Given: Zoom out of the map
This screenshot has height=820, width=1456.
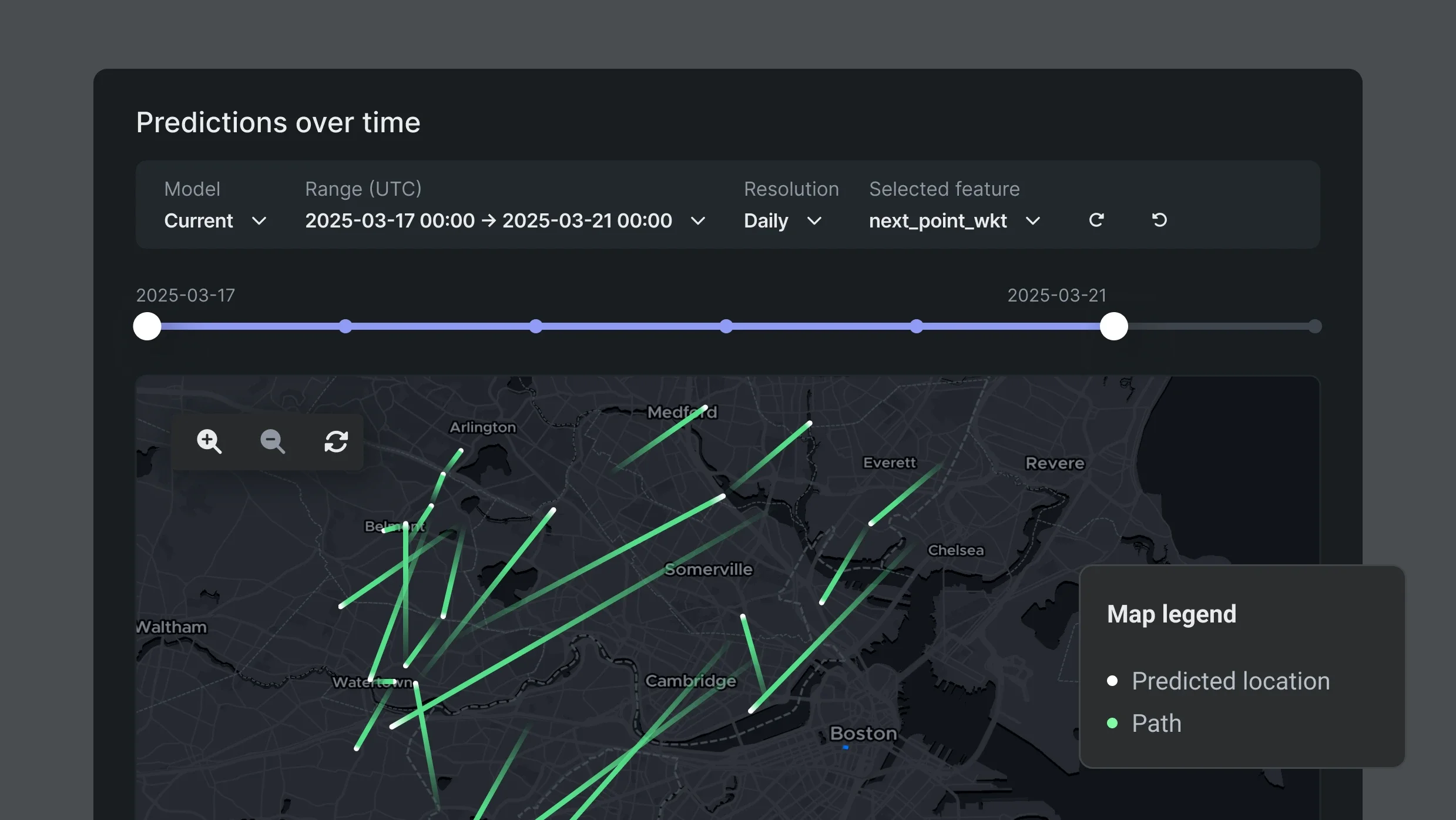Looking at the screenshot, I should coord(273,442).
